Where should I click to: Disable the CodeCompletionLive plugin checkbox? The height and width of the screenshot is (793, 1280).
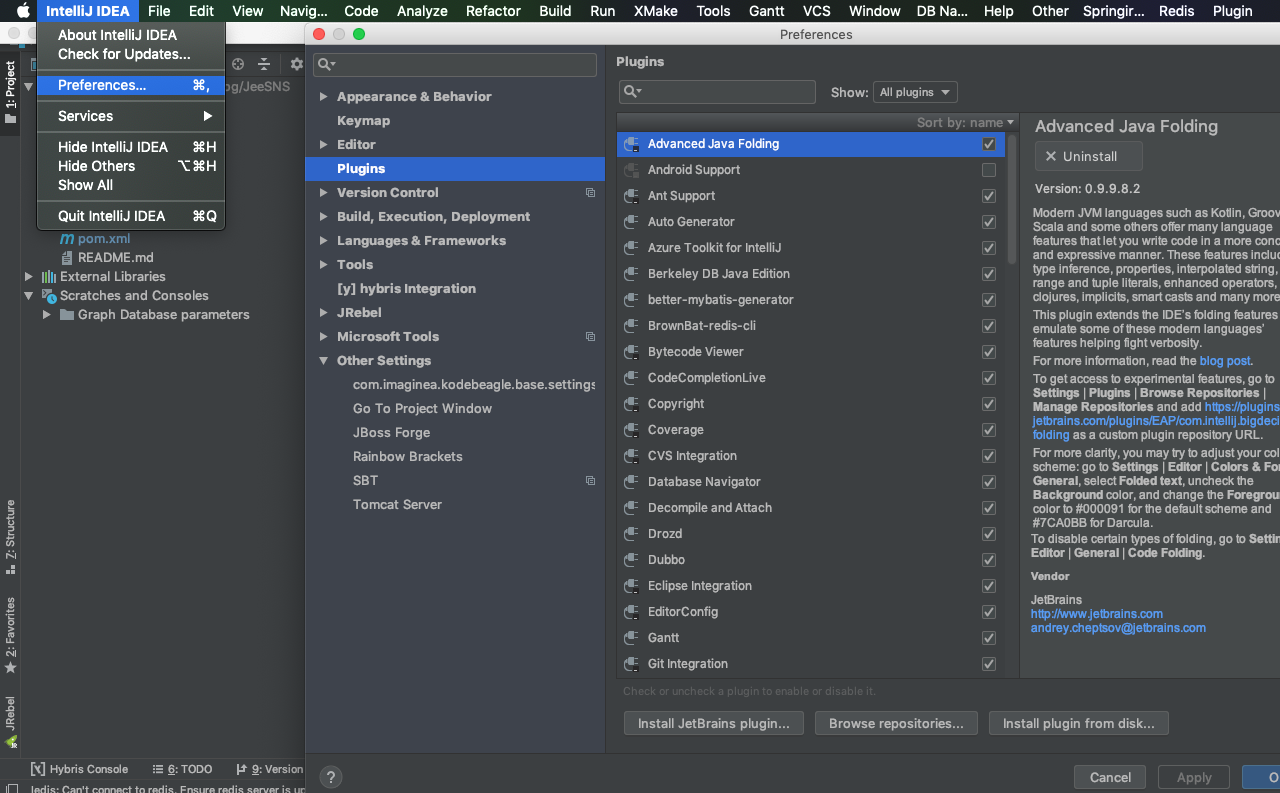(x=989, y=378)
